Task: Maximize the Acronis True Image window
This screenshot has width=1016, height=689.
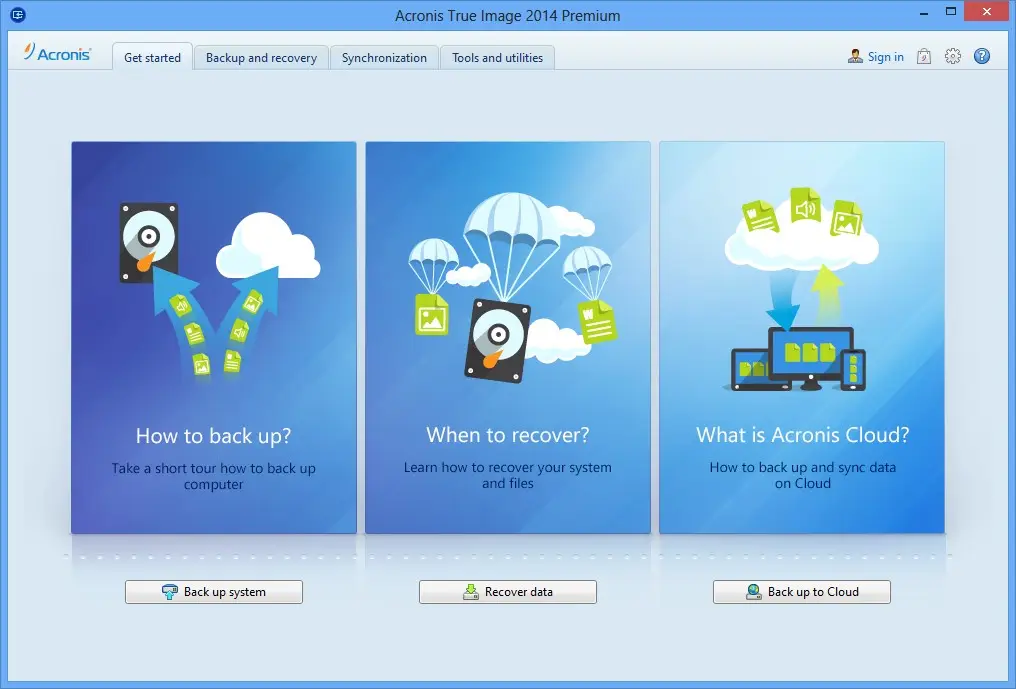Action: pyautogui.click(x=951, y=12)
